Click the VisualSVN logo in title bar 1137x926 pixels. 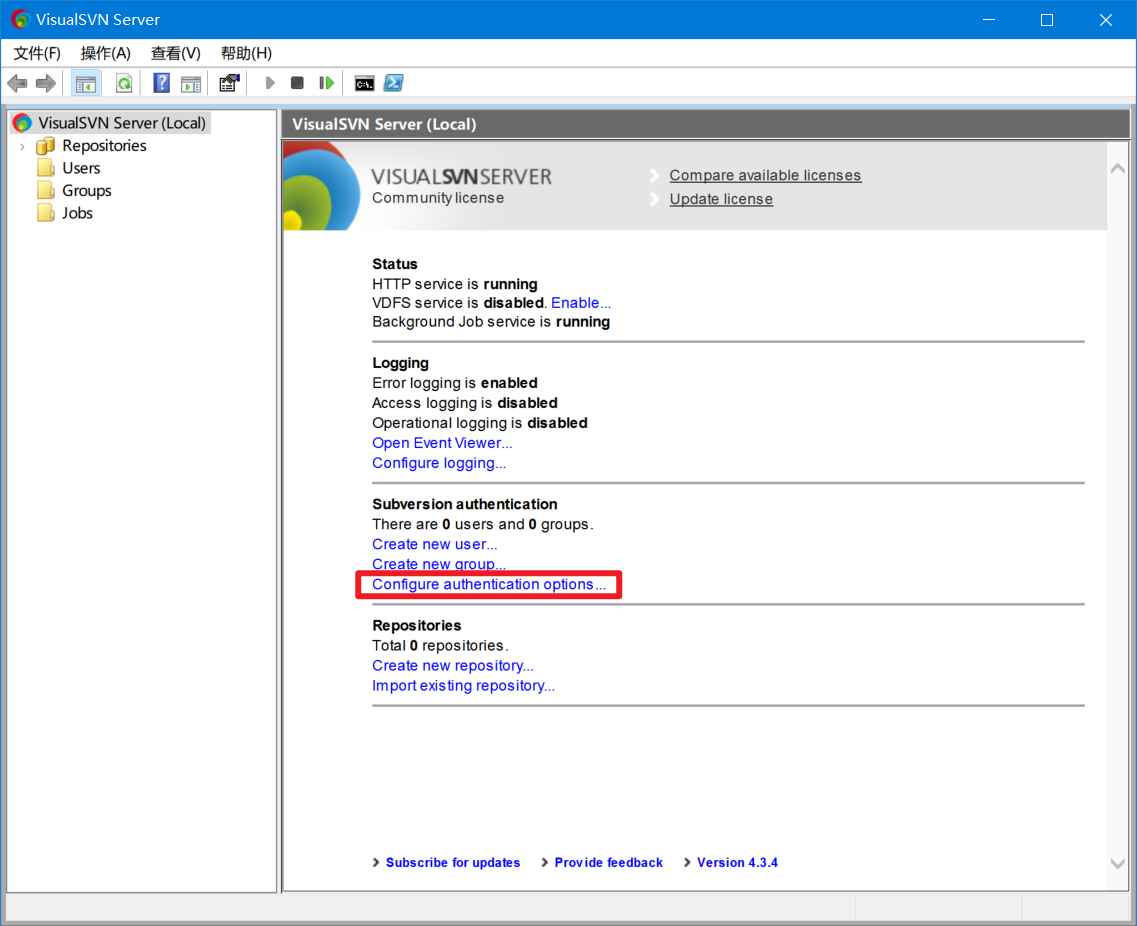[x=20, y=20]
